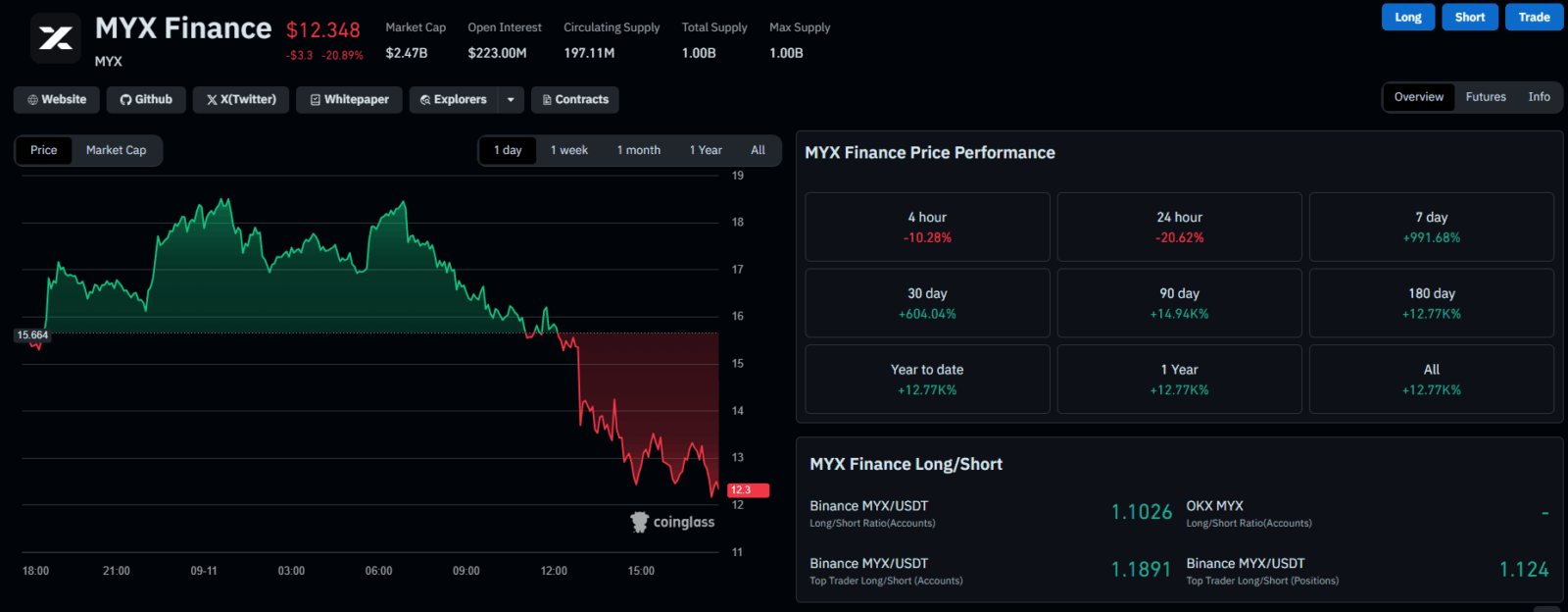Screen dimensions: 1568x612
Task: Select the 1 Year chart range
Action: coord(706,150)
